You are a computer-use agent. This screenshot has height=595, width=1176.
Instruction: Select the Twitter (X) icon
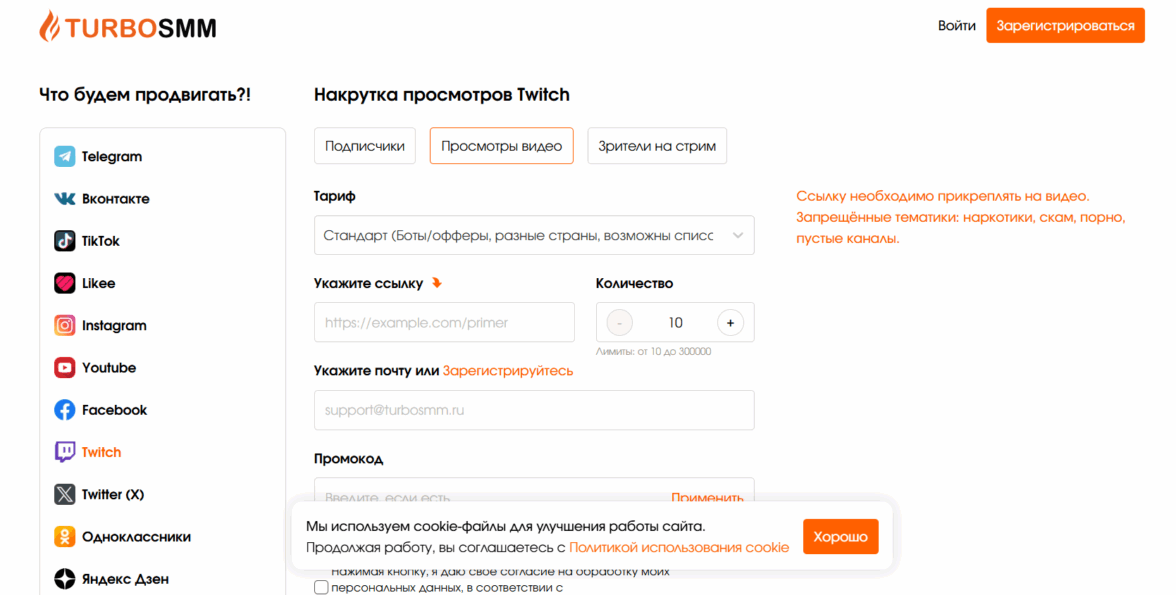[x=65, y=494]
